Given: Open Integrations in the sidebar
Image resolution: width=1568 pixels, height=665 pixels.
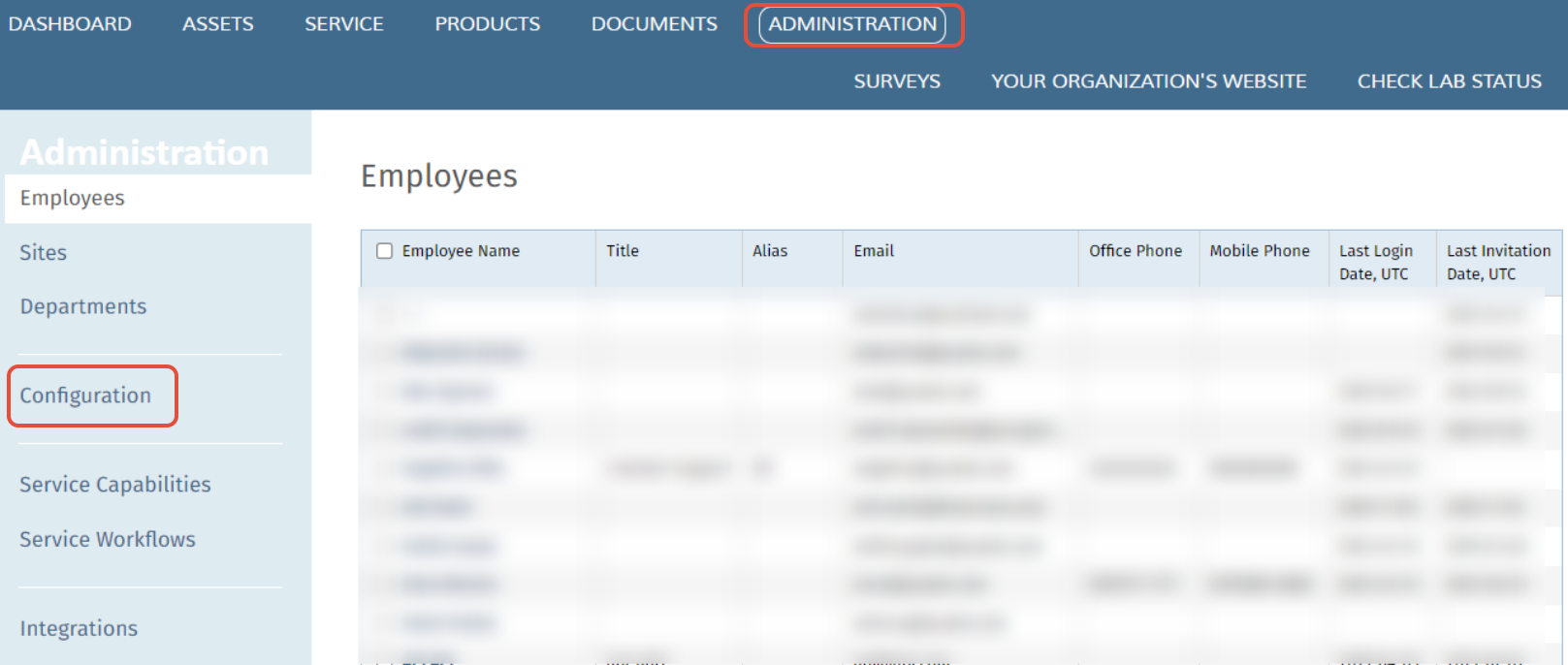Looking at the screenshot, I should point(79,629).
